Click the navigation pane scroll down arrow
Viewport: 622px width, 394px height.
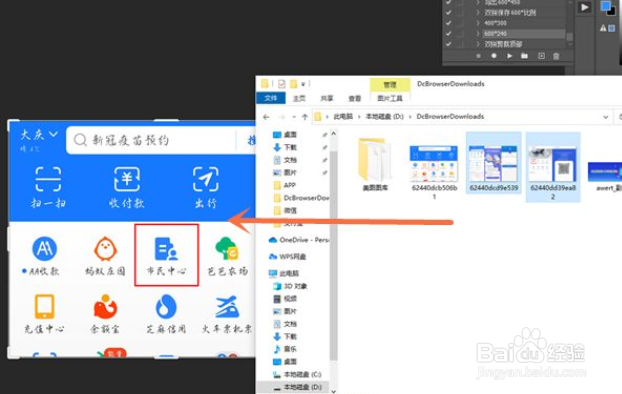333,391
